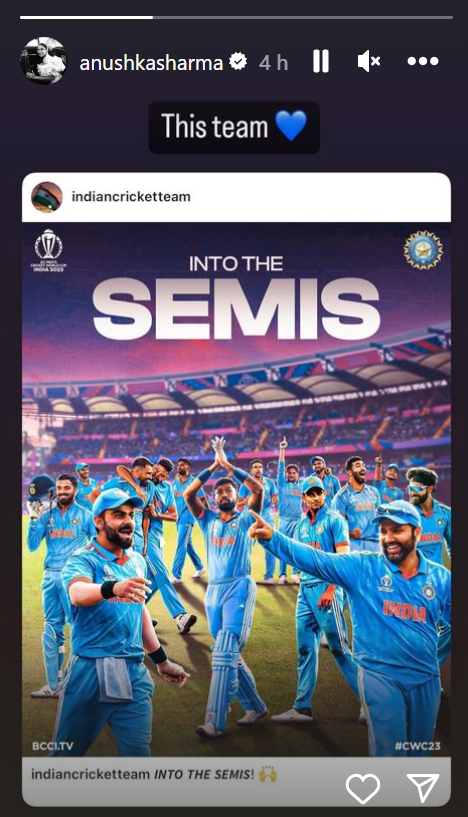Open the INTO THE SEMIS post image
468x817 pixels.
pos(236,489)
